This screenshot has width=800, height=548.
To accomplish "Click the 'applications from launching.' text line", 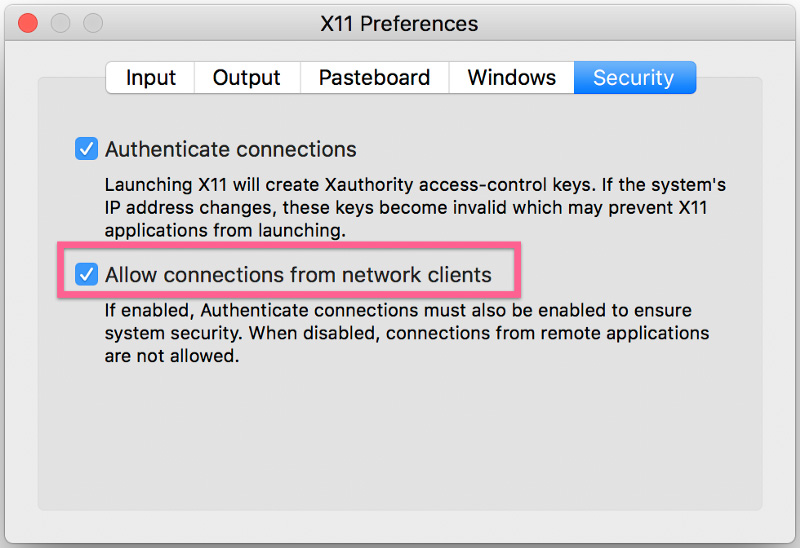I will click(225, 231).
